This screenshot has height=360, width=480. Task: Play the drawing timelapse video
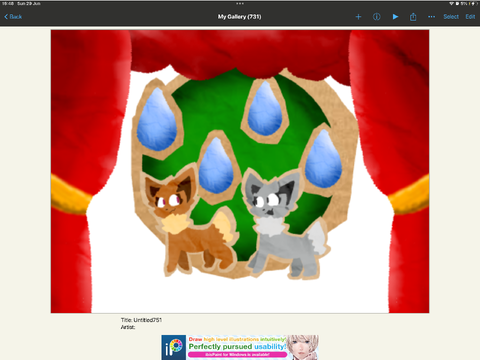(395, 17)
